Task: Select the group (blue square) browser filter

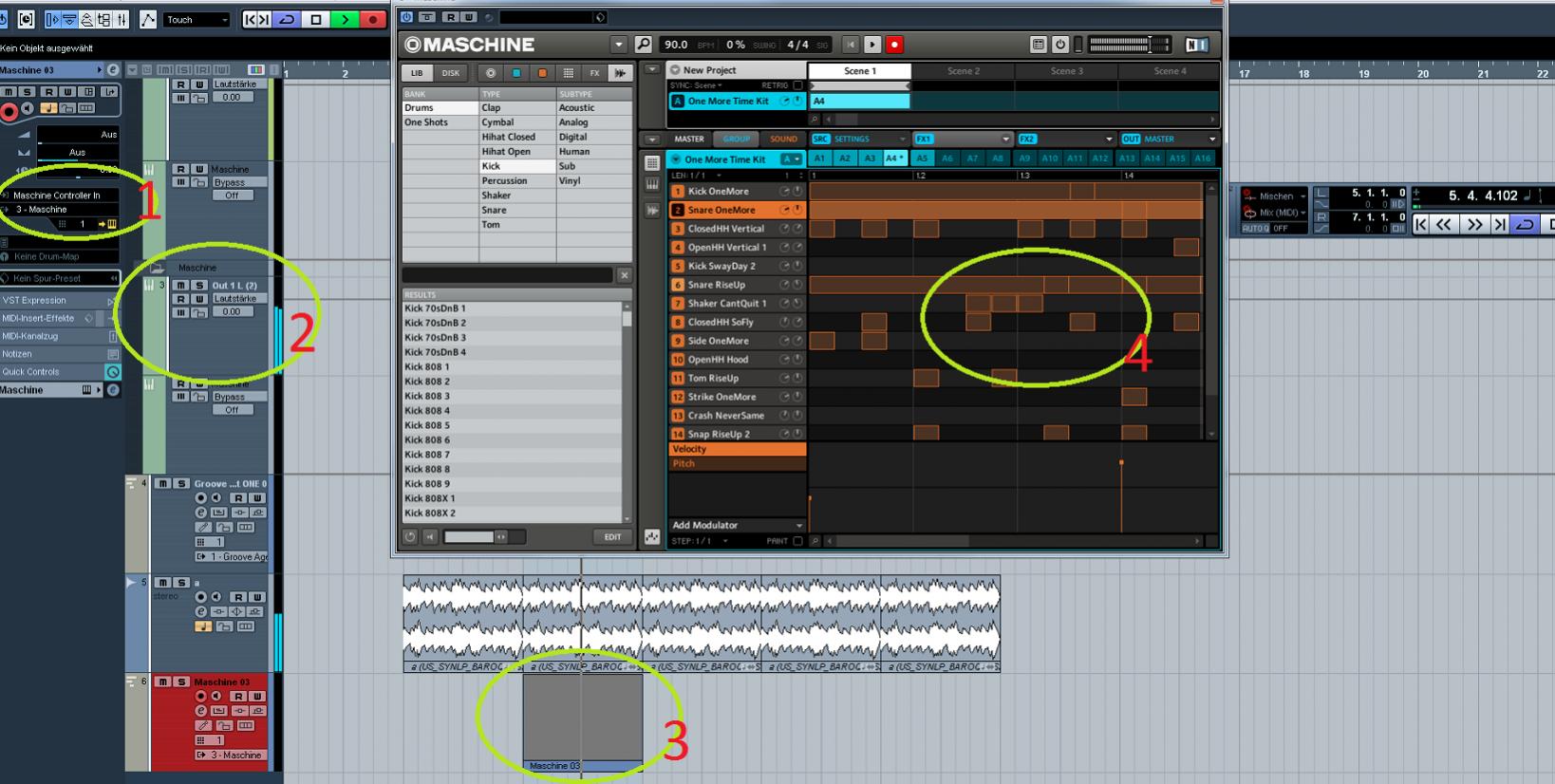Action: pos(516,73)
